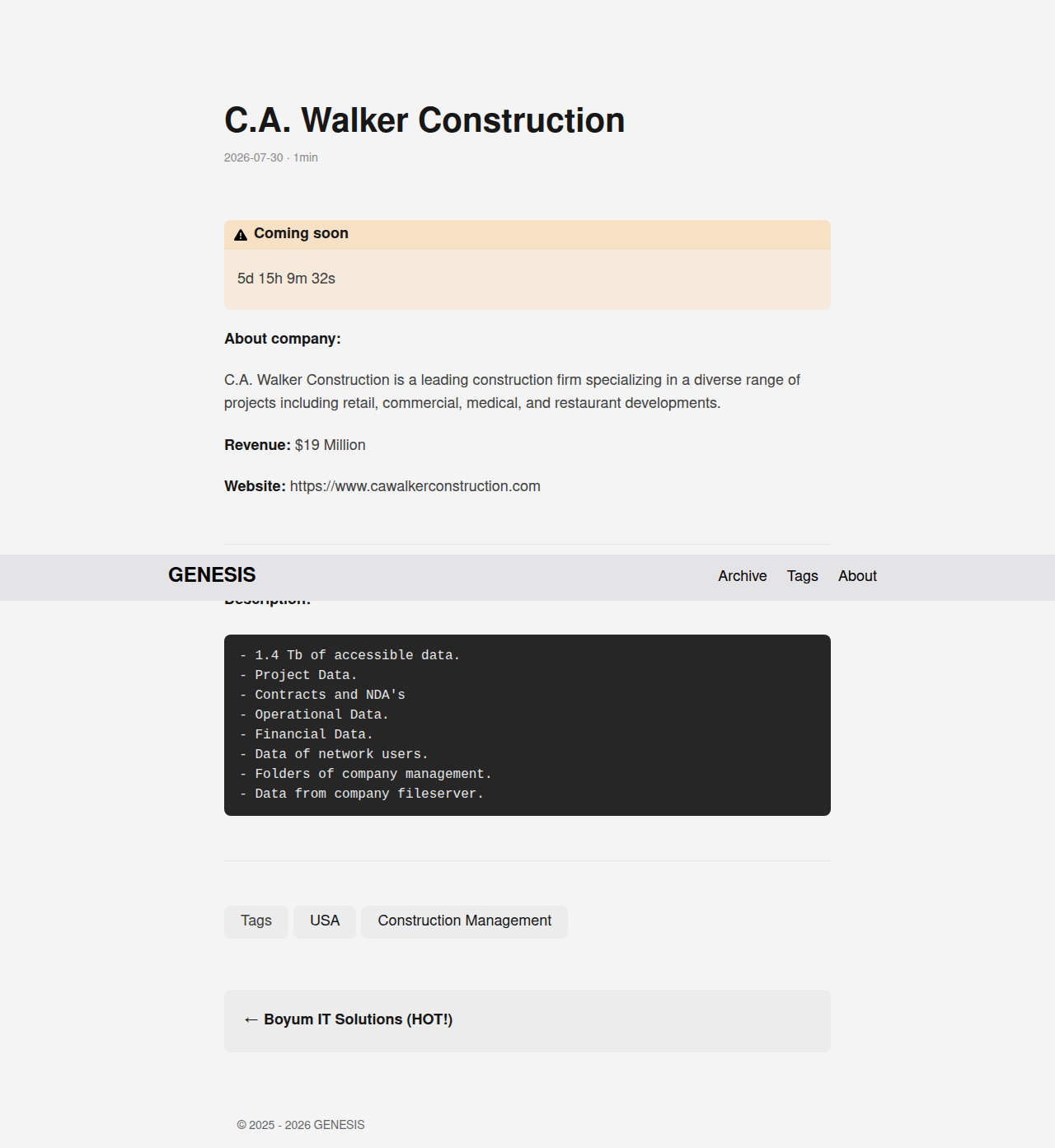Go to the Tags navigation link
The height and width of the screenshot is (1148, 1055).
pos(802,576)
